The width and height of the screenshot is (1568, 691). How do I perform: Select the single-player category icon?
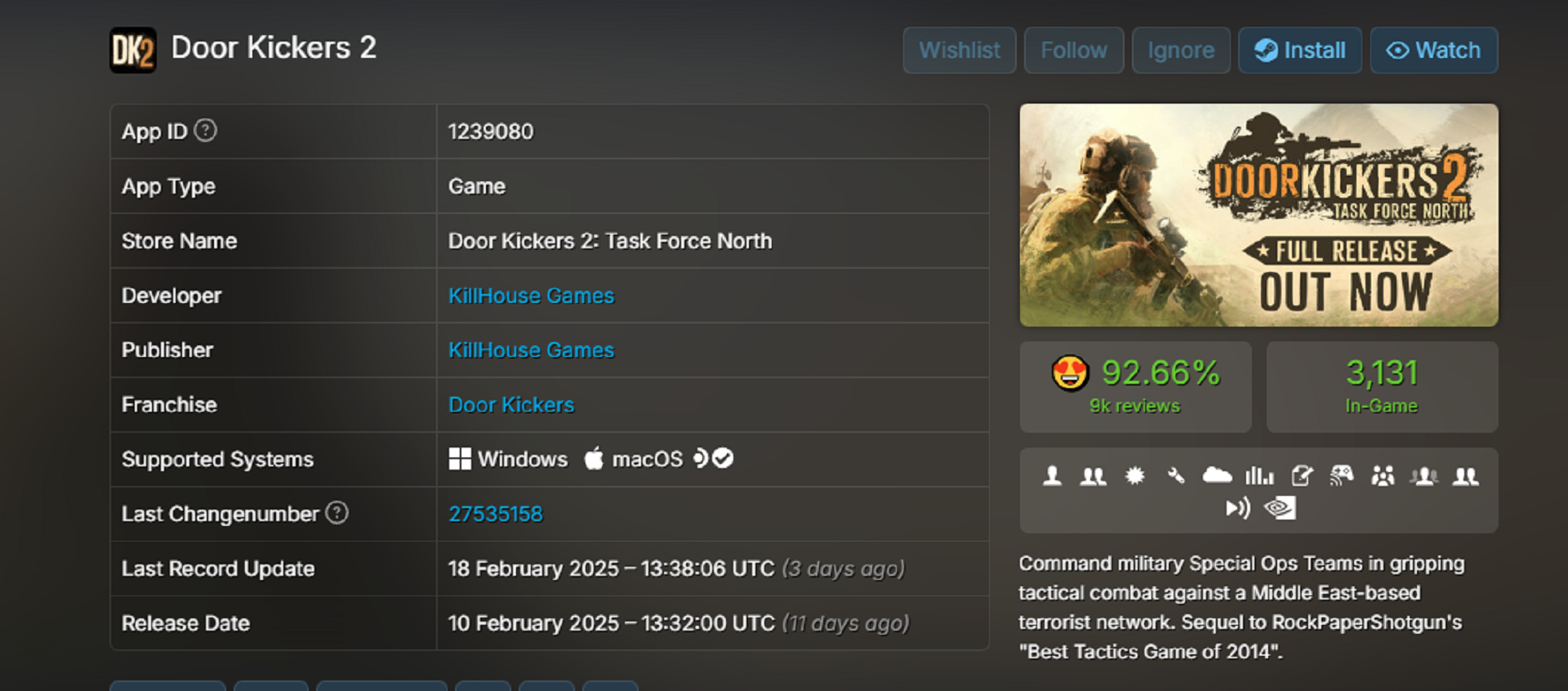[x=1053, y=476]
